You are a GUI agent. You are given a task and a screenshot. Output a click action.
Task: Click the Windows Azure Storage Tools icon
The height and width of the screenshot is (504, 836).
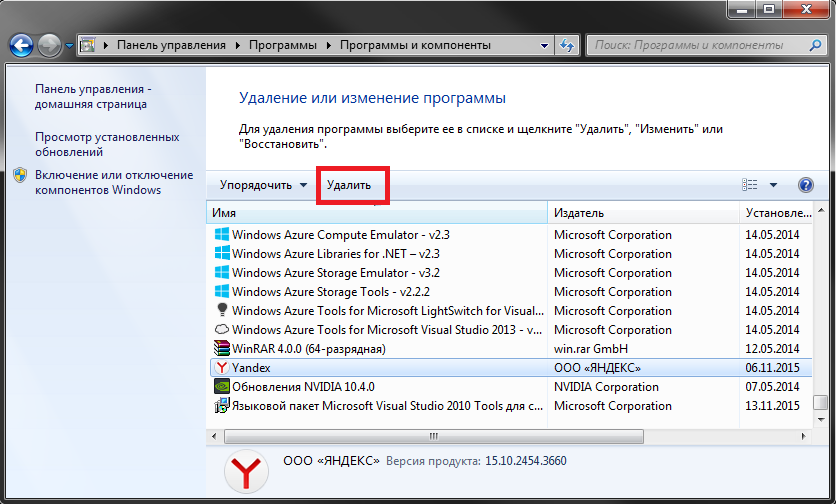click(221, 292)
